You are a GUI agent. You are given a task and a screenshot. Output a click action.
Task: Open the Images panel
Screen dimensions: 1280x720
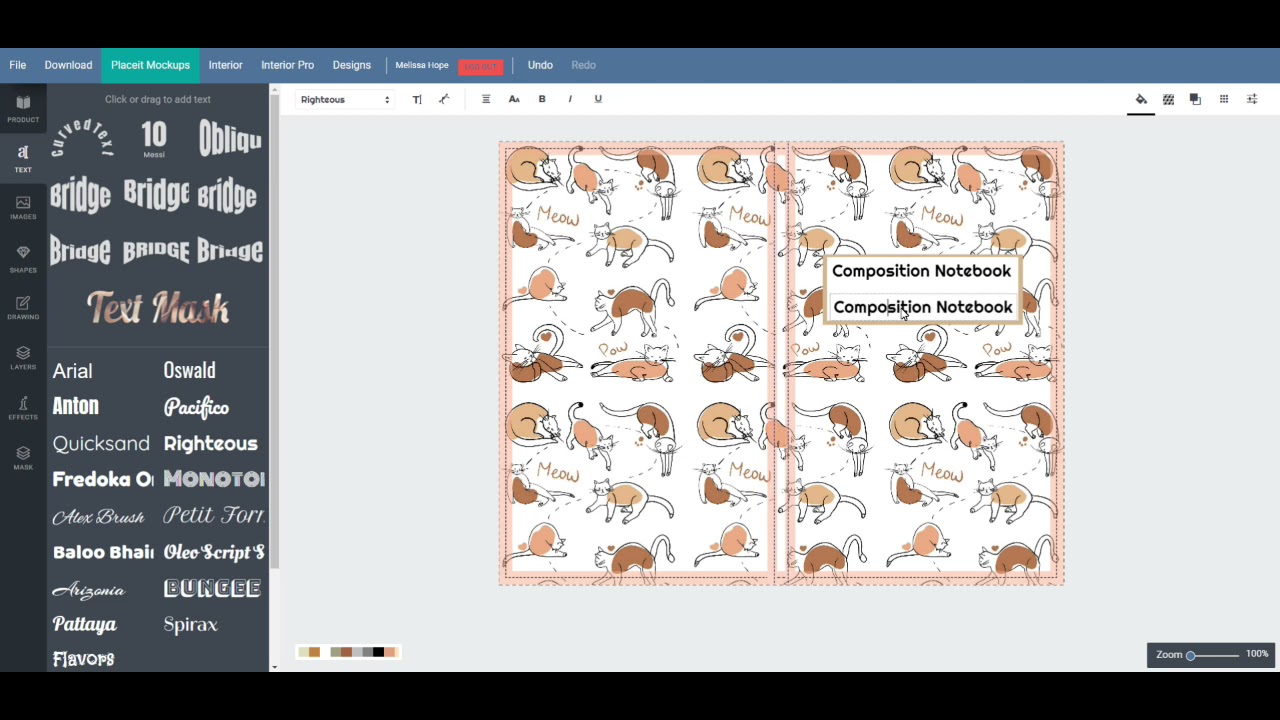pyautogui.click(x=23, y=208)
